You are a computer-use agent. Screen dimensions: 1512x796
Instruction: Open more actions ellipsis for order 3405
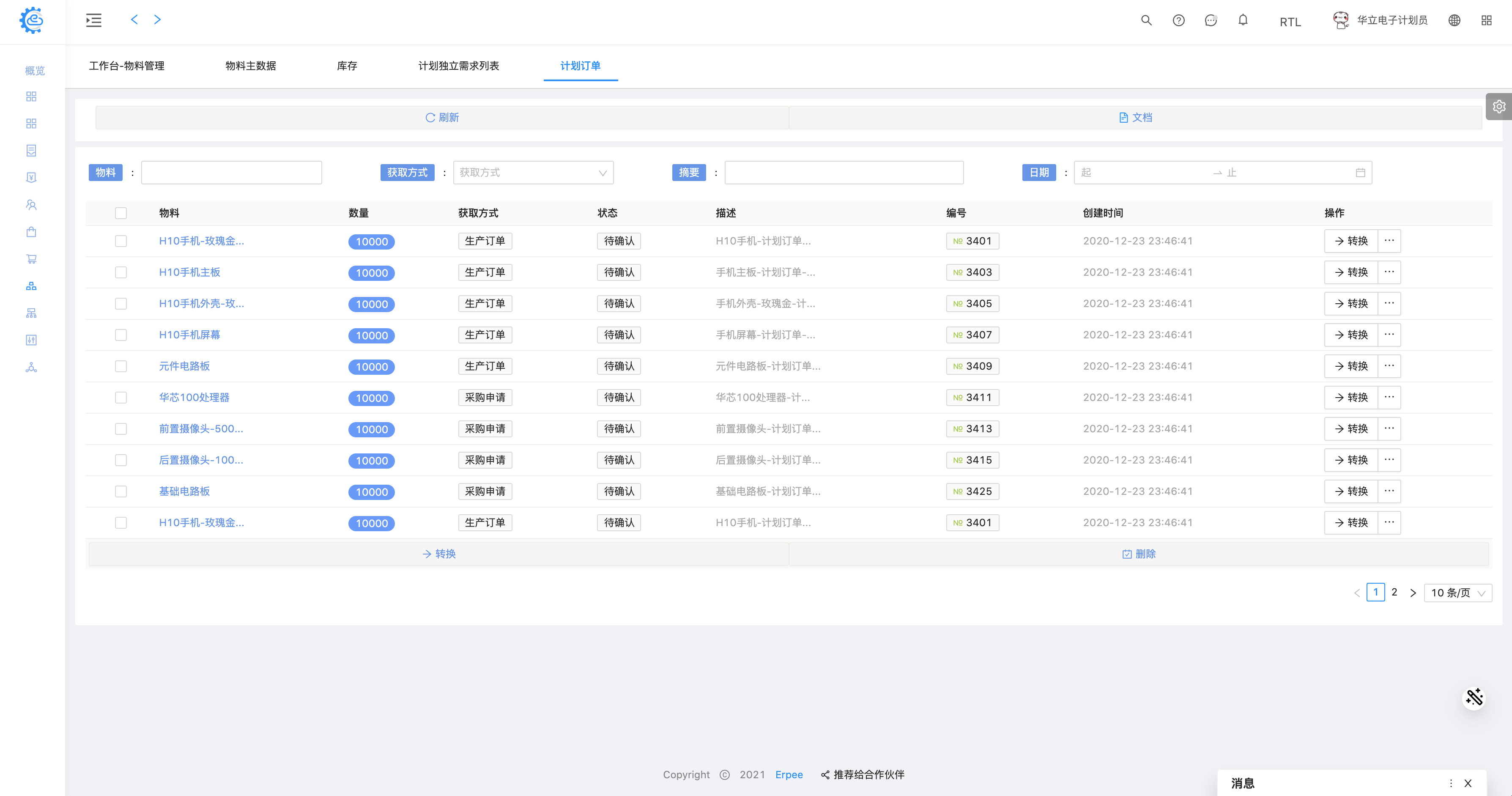1389,304
